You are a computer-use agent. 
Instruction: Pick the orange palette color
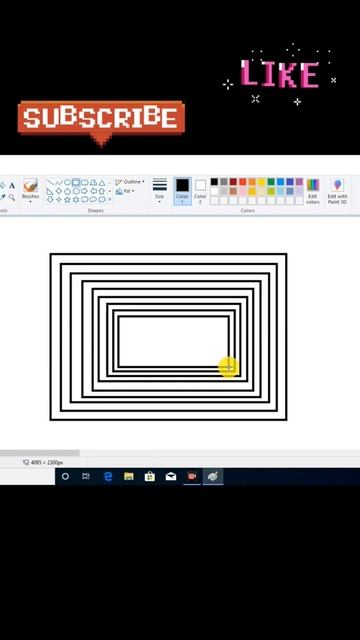(x=252, y=182)
